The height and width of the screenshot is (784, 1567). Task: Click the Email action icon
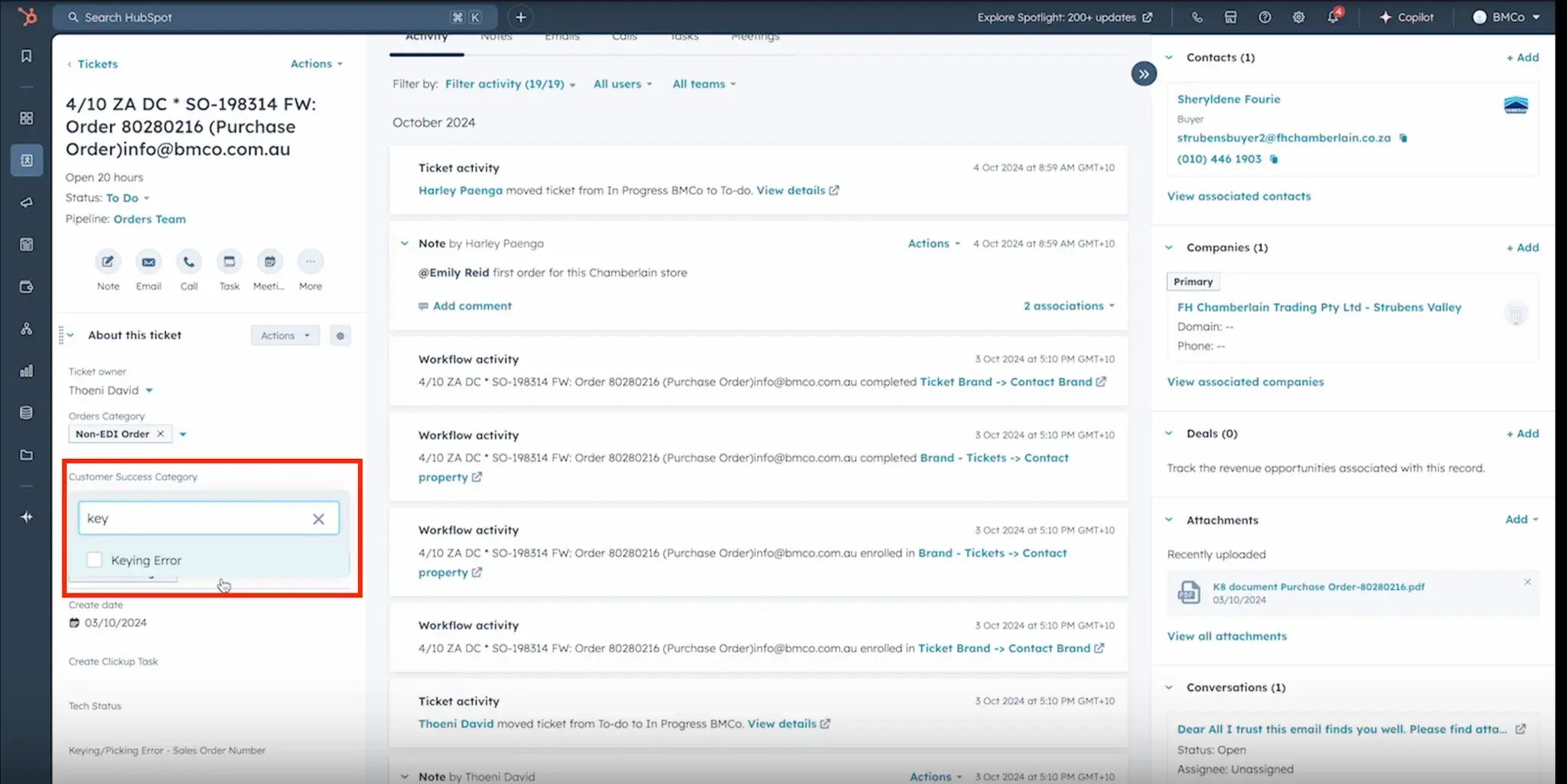[x=148, y=262]
